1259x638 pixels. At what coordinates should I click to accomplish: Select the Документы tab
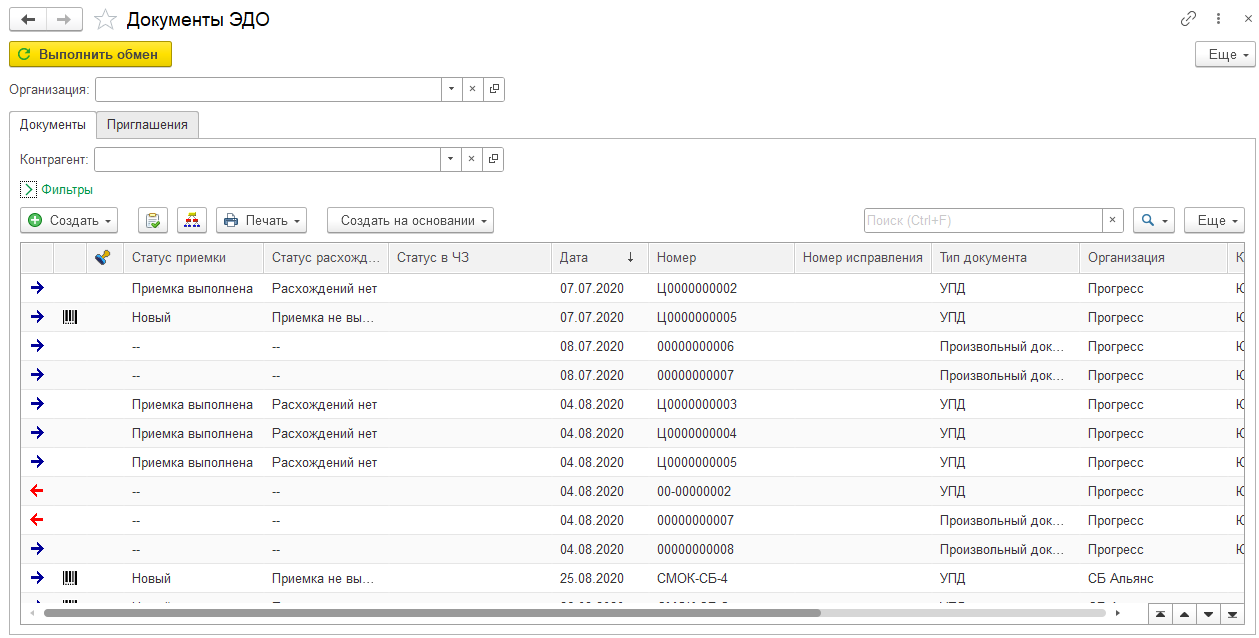pos(53,125)
